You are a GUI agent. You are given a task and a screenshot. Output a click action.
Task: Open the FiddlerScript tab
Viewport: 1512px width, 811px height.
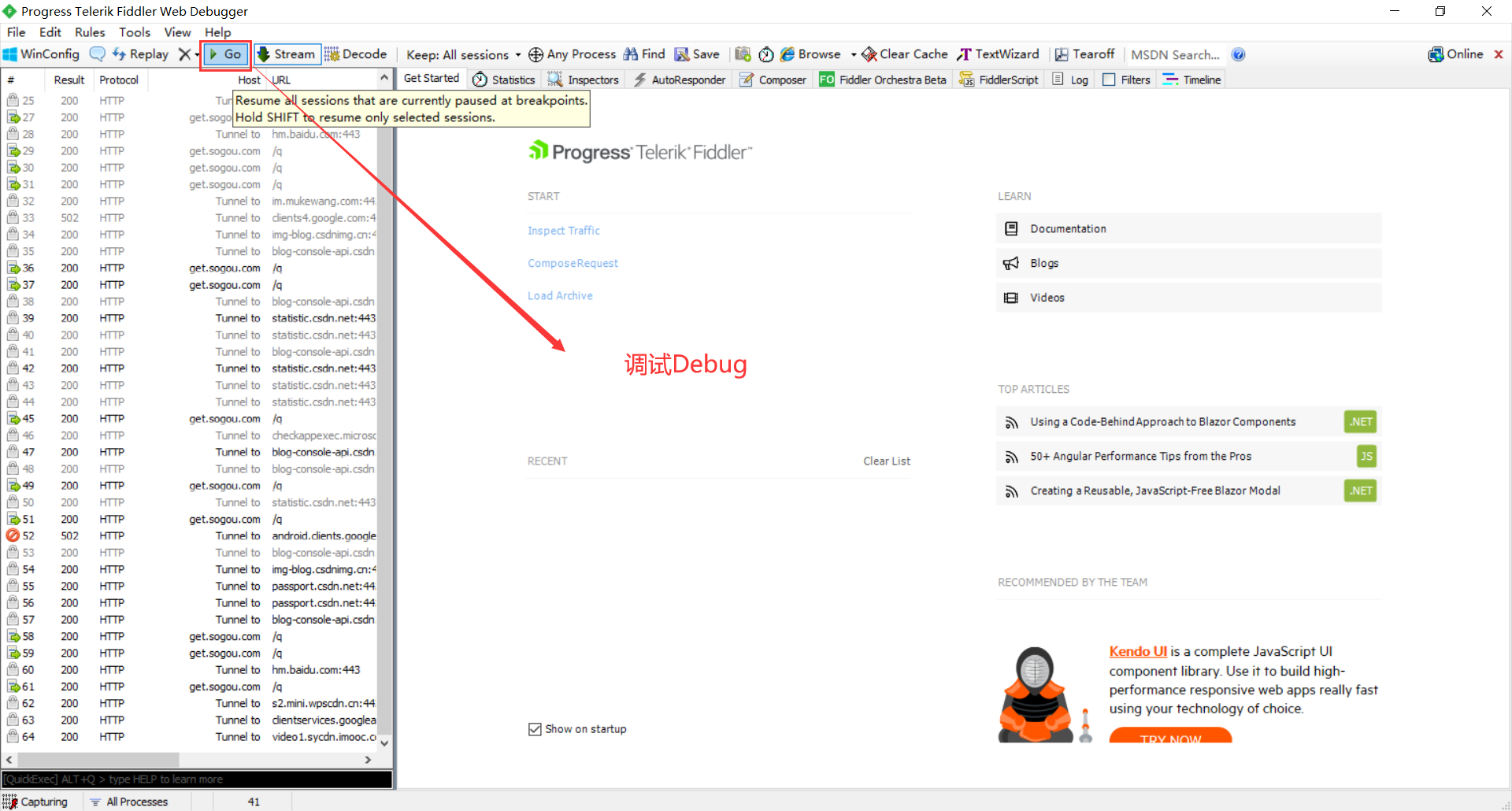click(x=999, y=80)
